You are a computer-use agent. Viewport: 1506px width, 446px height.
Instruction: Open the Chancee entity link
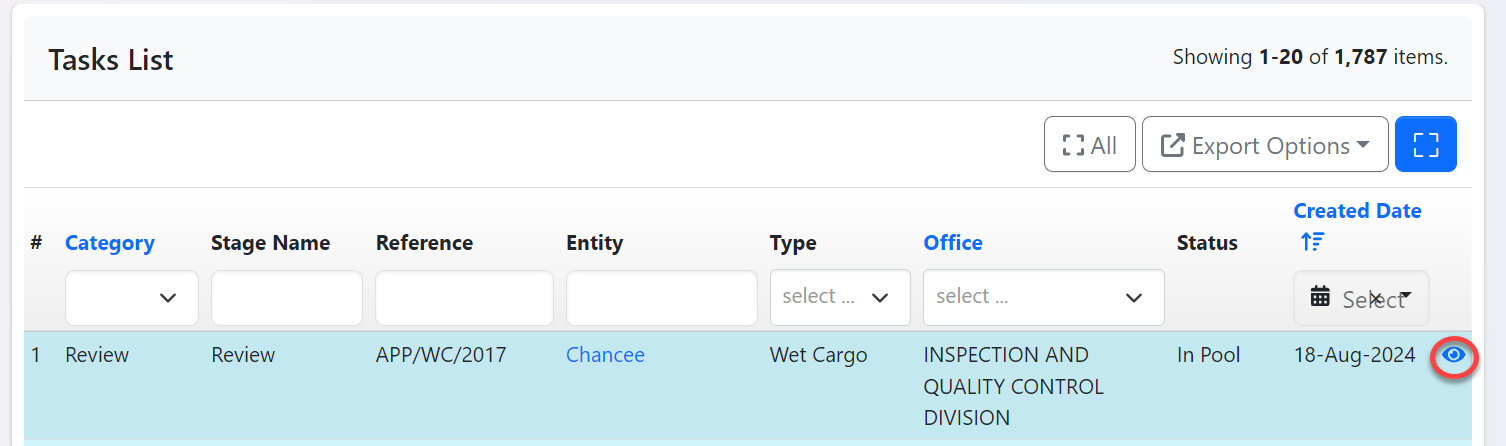[x=605, y=355]
